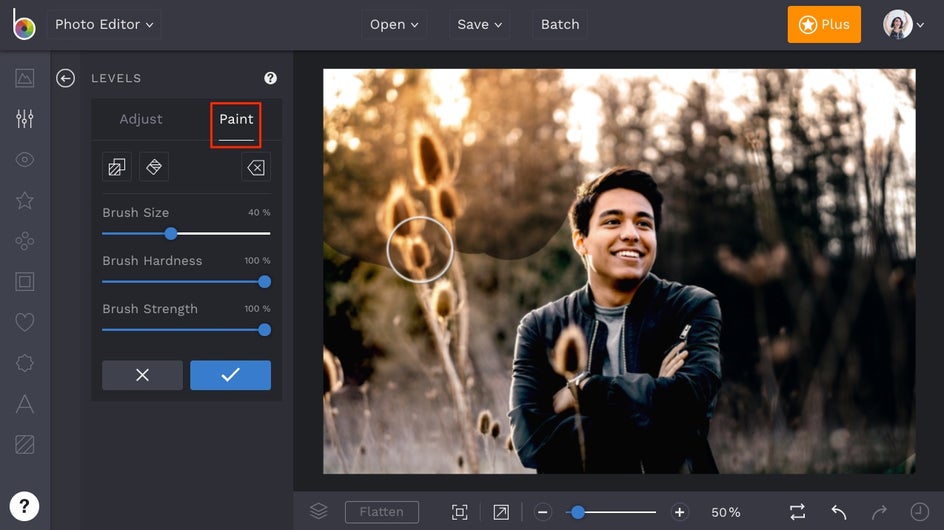944x530 pixels.
Task: Open the Open dropdown menu
Action: coord(394,24)
